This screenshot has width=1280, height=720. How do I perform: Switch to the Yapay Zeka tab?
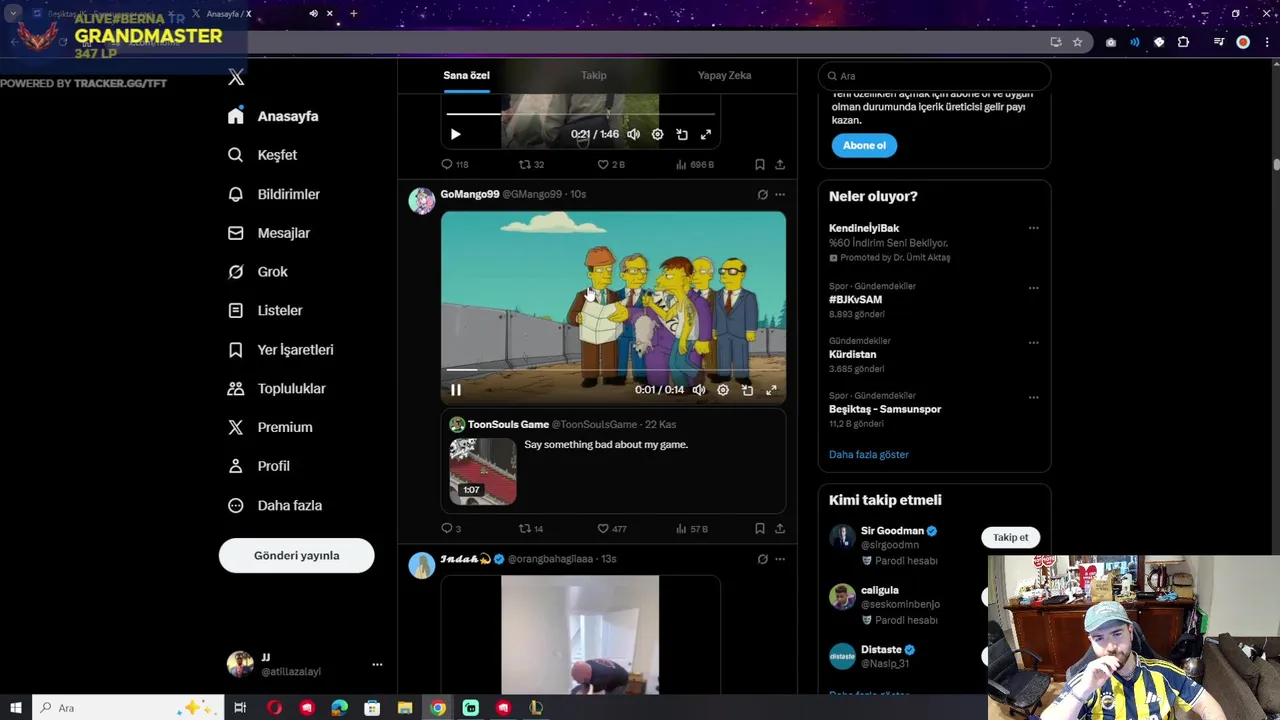[724, 75]
